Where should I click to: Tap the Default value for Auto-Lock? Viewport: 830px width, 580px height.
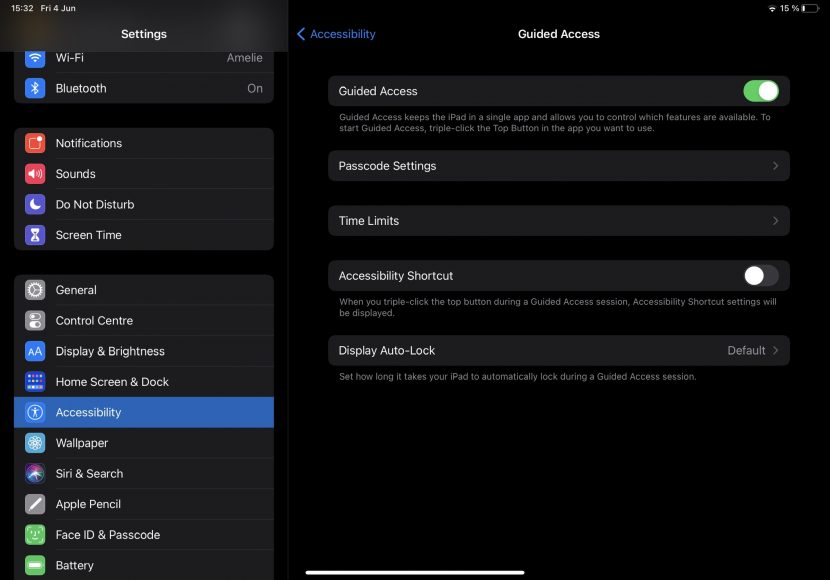tap(746, 350)
